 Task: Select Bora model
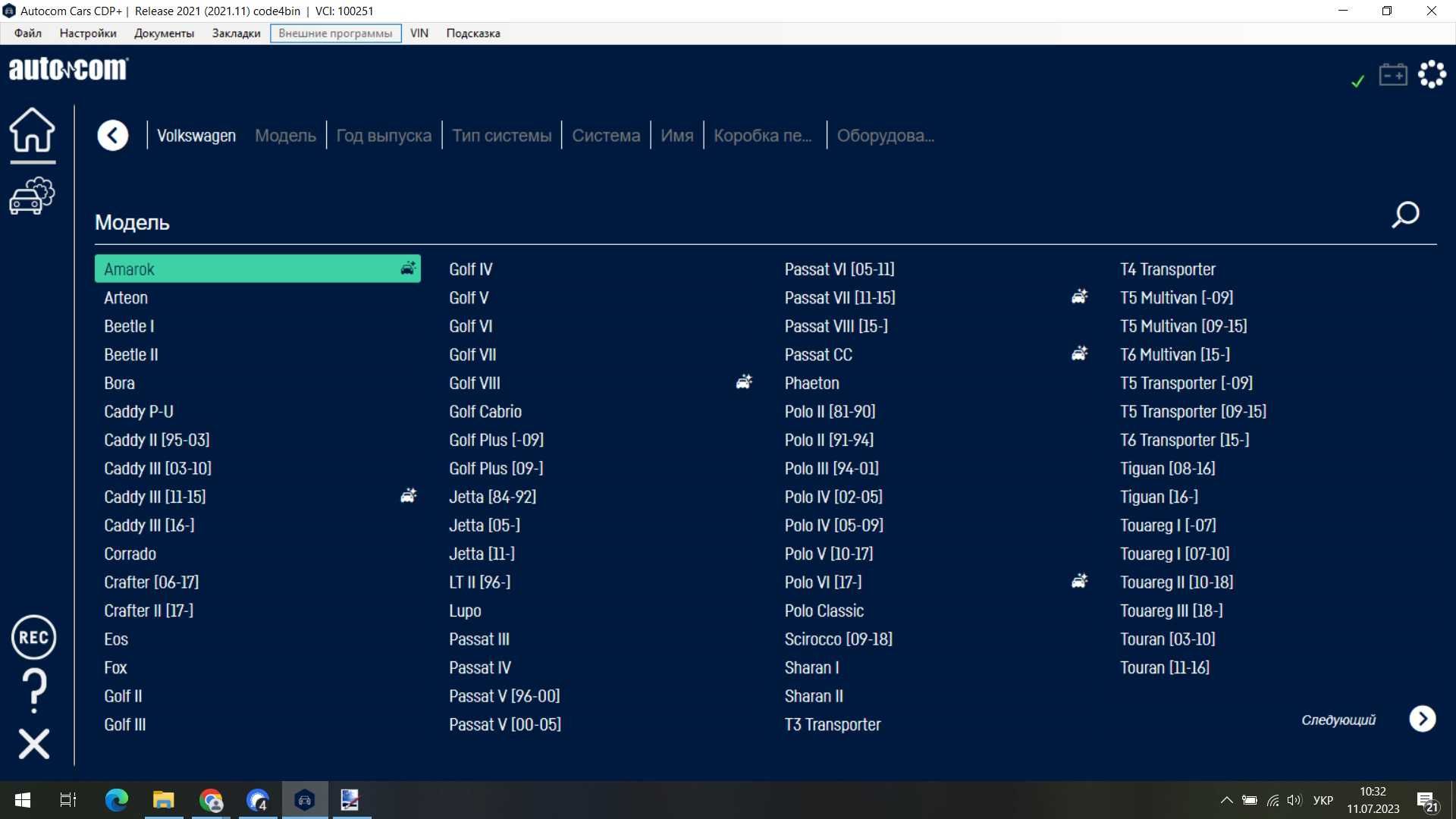(119, 383)
